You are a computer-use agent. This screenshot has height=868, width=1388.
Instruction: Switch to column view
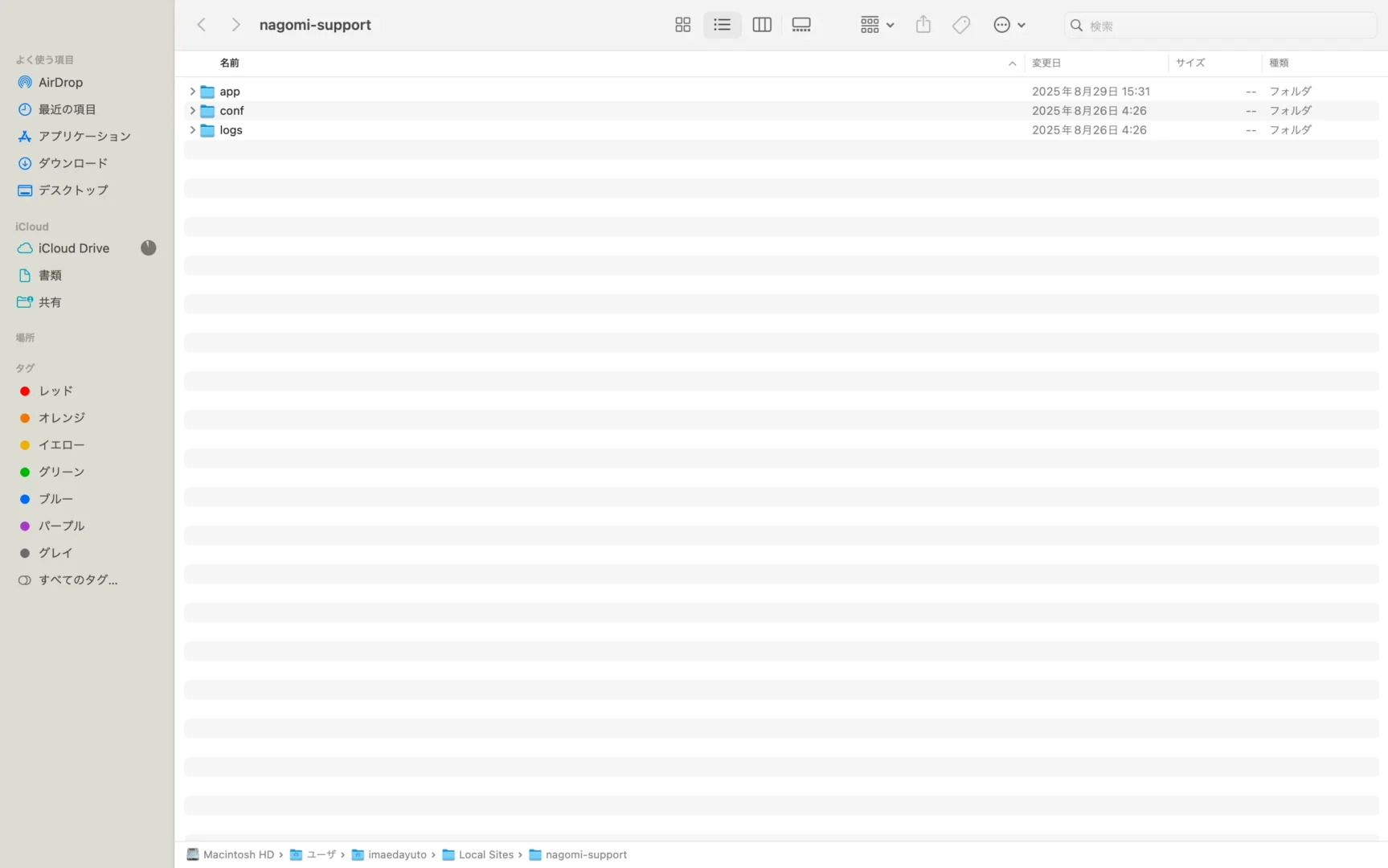pos(761,25)
